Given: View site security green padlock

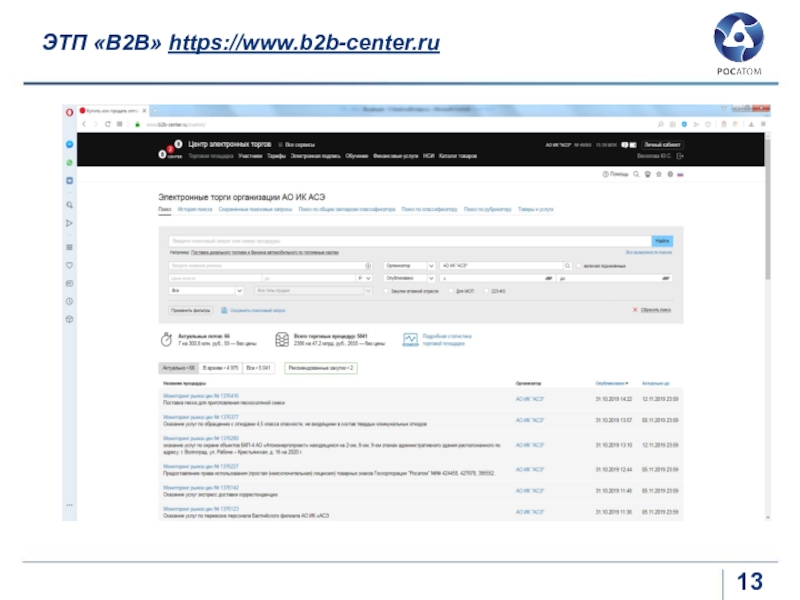Looking at the screenshot, I should click(x=137, y=124).
